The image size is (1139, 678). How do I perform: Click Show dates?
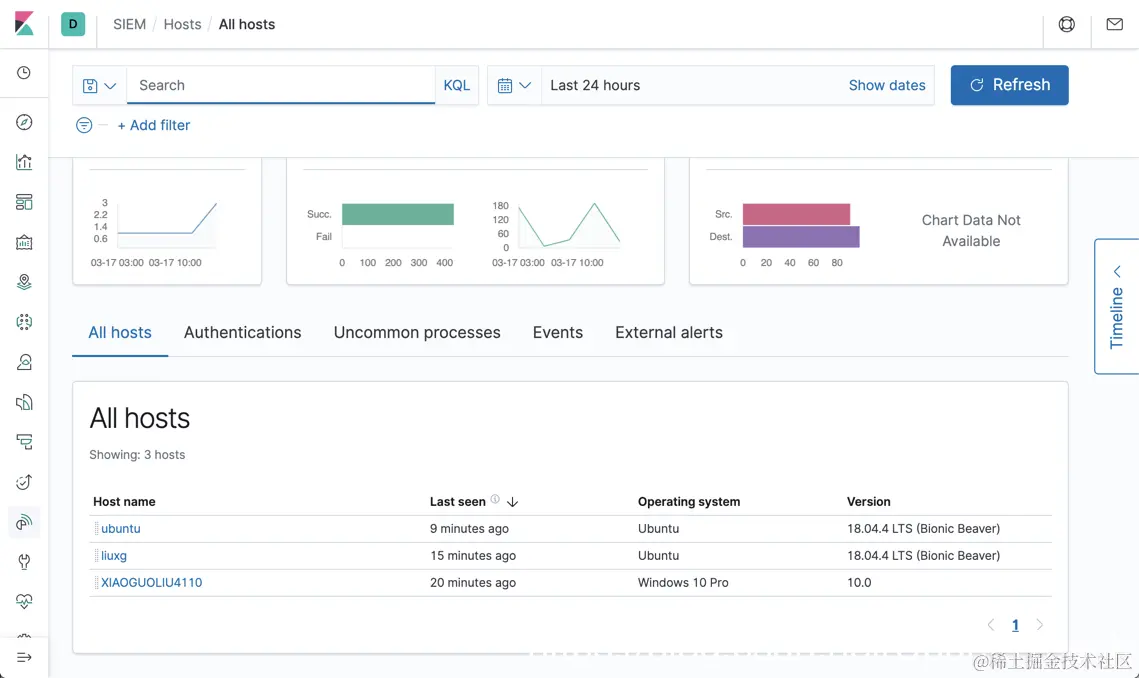(x=887, y=85)
